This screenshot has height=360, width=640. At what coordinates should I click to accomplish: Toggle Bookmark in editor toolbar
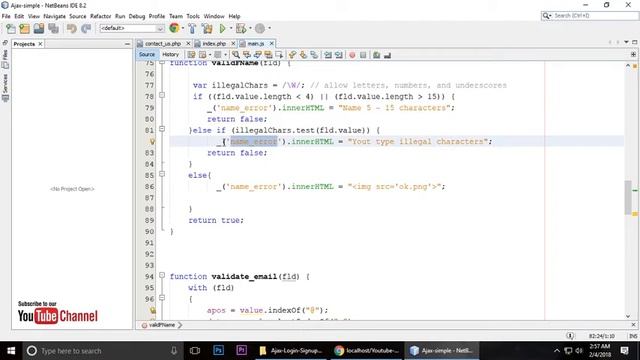[314, 55]
